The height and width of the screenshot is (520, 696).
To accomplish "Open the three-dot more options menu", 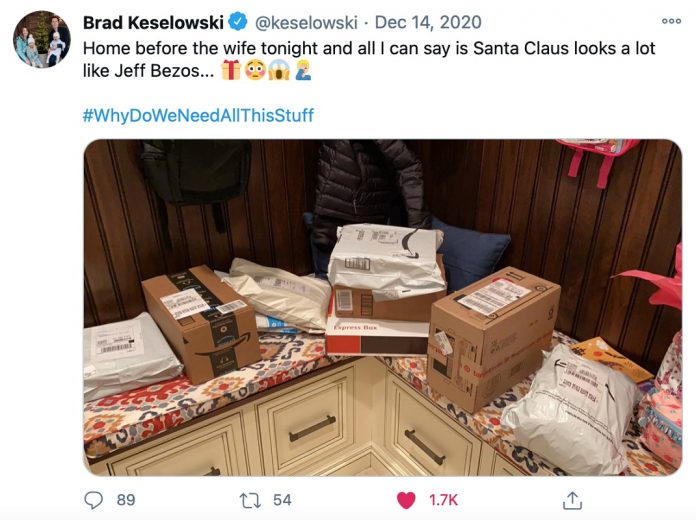I will [x=671, y=21].
